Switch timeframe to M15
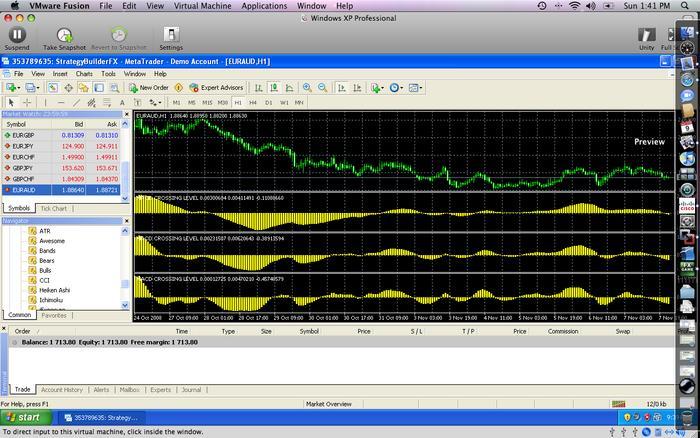This screenshot has width=700, height=438. tap(207, 103)
